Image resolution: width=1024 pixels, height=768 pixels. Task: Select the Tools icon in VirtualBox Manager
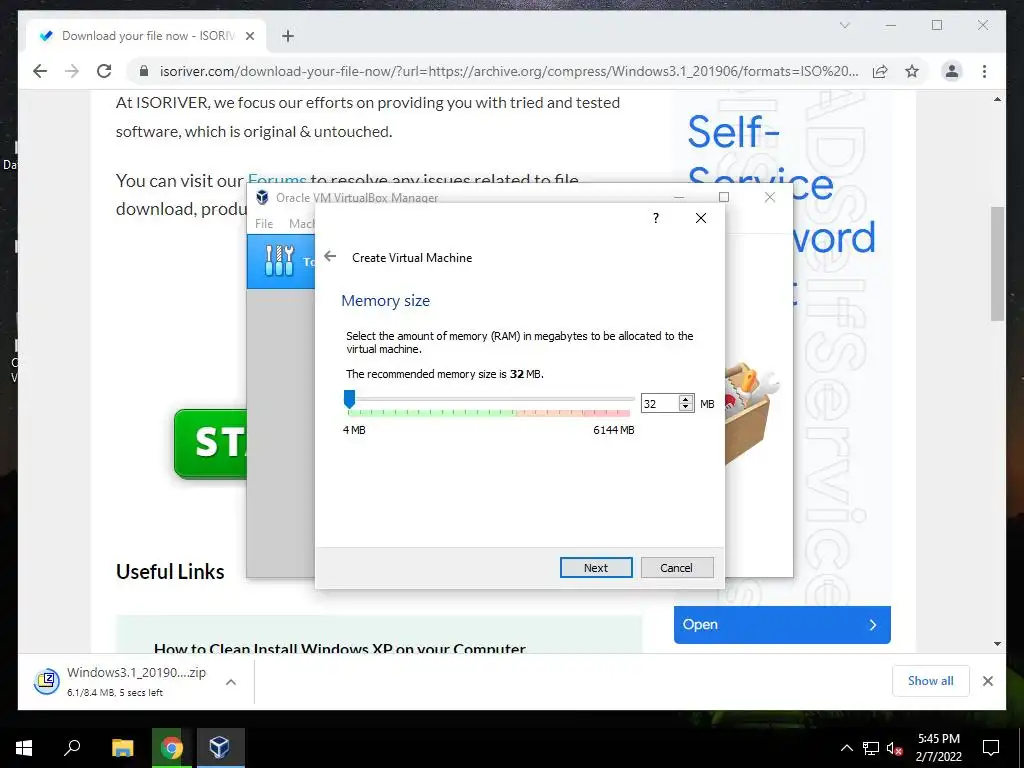click(280, 261)
